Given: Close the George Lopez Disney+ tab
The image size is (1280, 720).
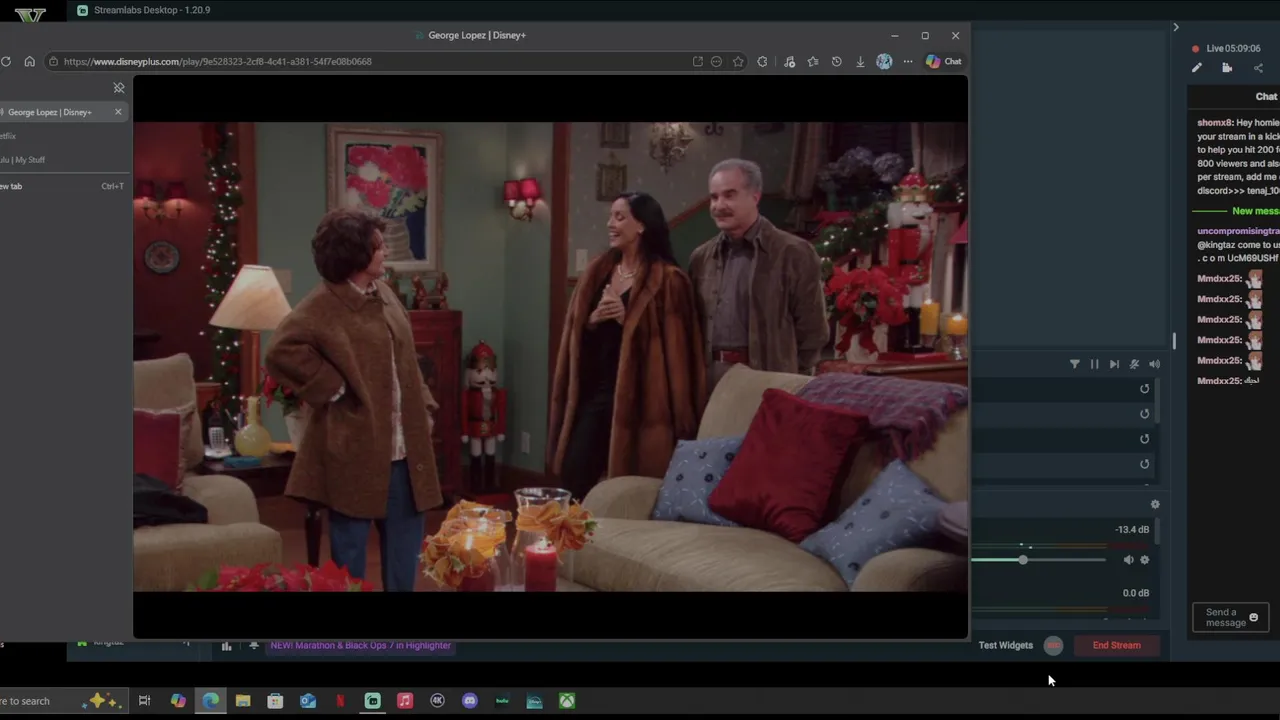Looking at the screenshot, I should [x=118, y=112].
